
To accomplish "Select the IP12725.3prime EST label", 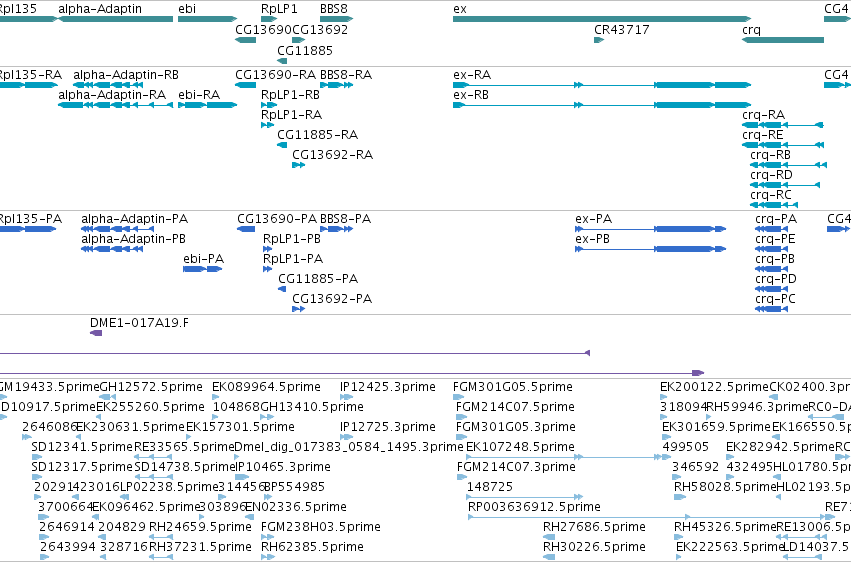I will 388,427.
